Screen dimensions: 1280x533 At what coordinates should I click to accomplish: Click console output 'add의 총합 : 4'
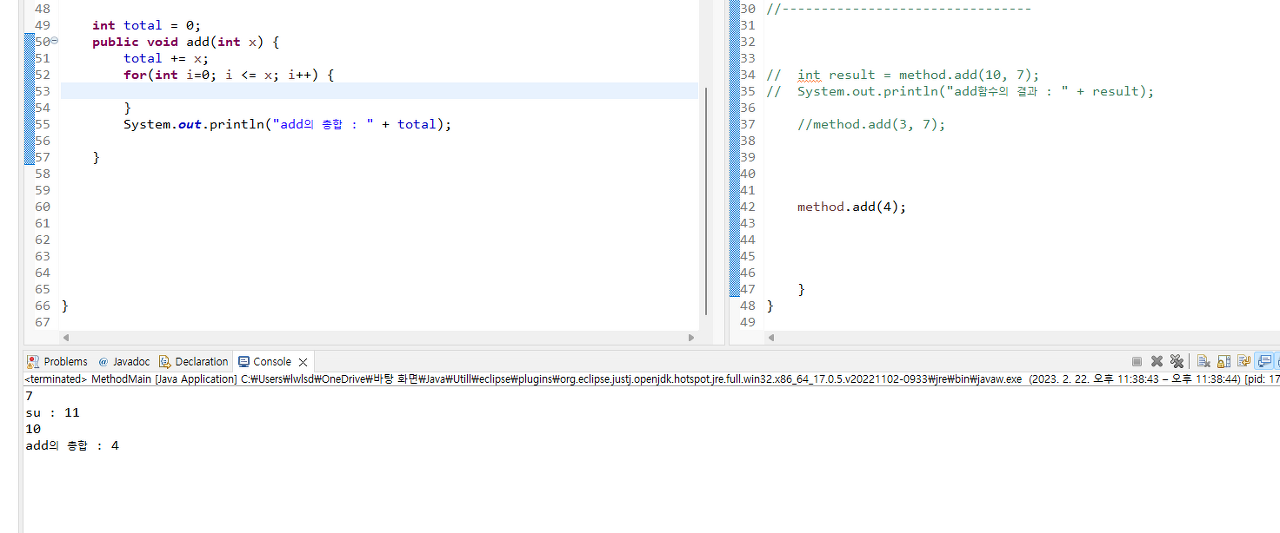[x=72, y=445]
